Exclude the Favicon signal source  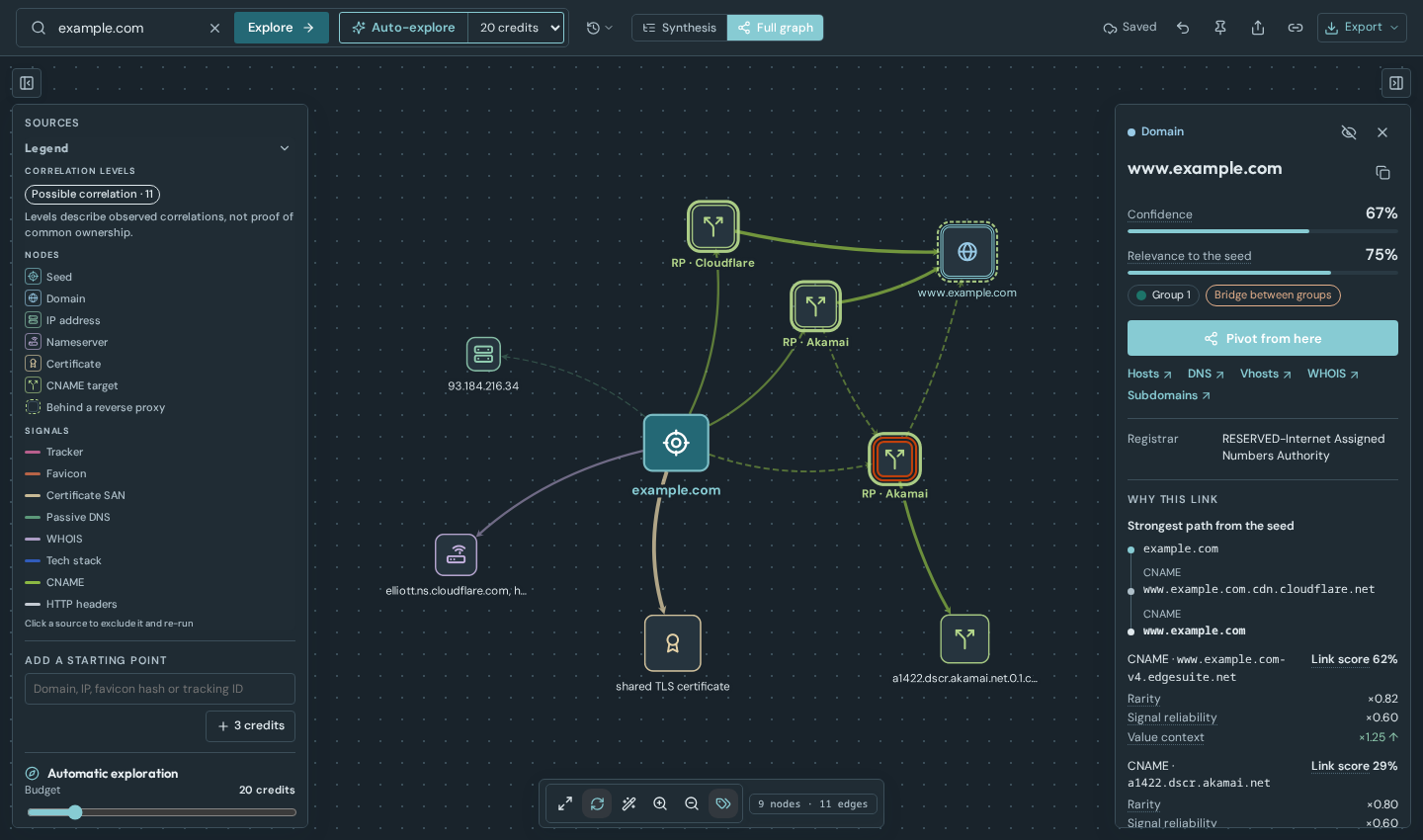[x=55, y=473]
